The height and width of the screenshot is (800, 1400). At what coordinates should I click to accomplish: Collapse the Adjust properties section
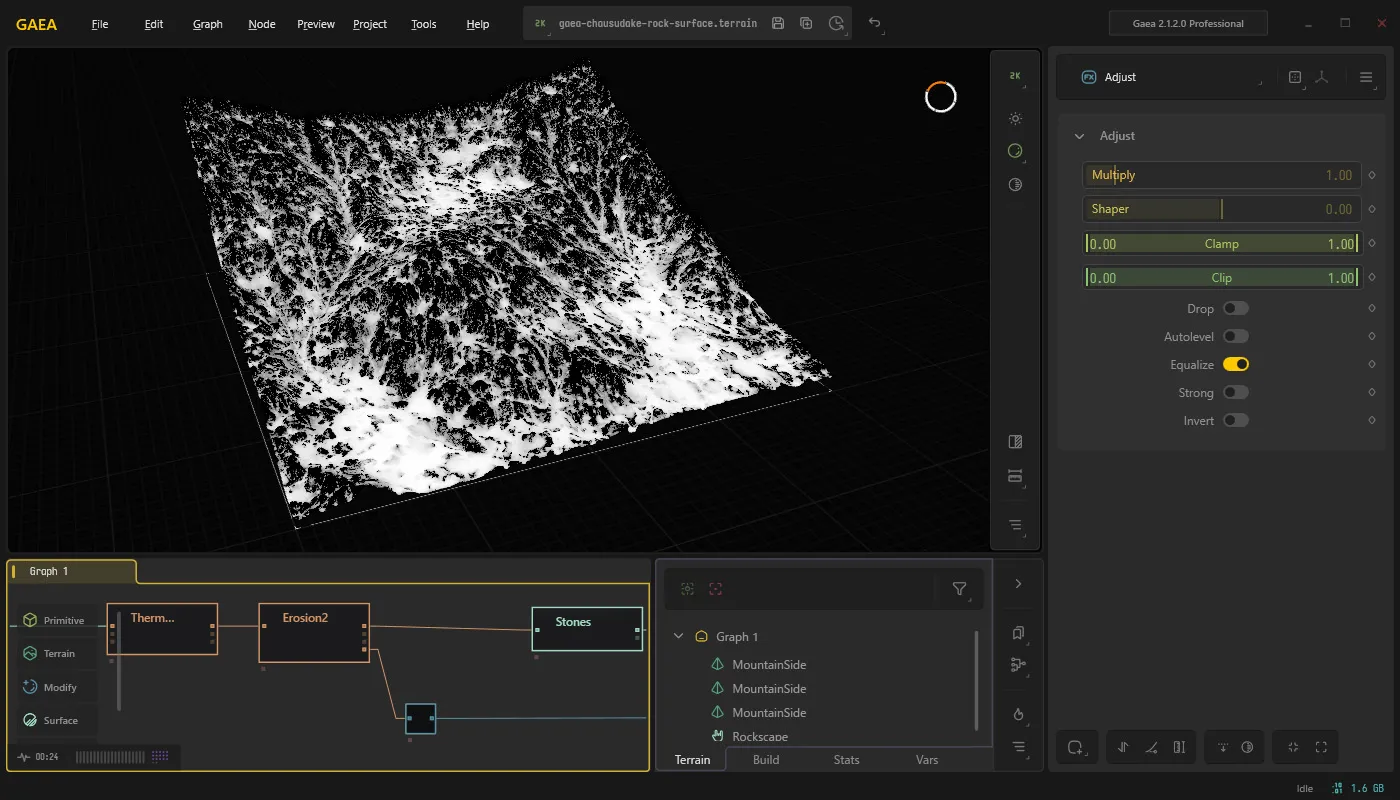[1079, 136]
